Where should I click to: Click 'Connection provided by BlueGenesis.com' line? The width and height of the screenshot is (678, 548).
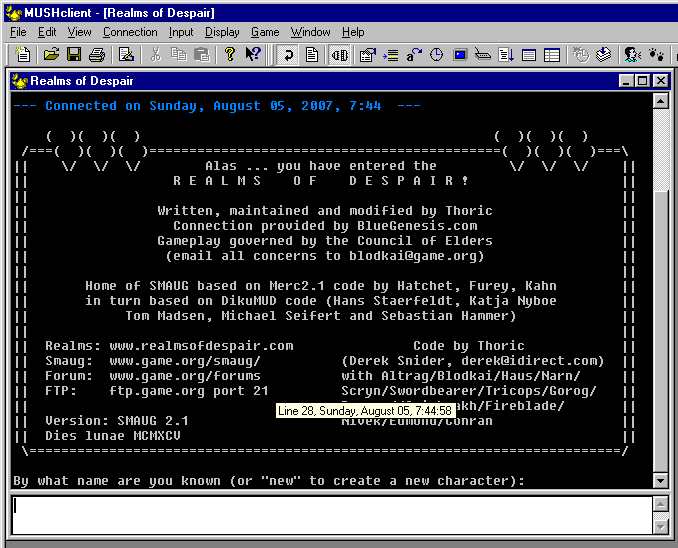tap(325, 226)
